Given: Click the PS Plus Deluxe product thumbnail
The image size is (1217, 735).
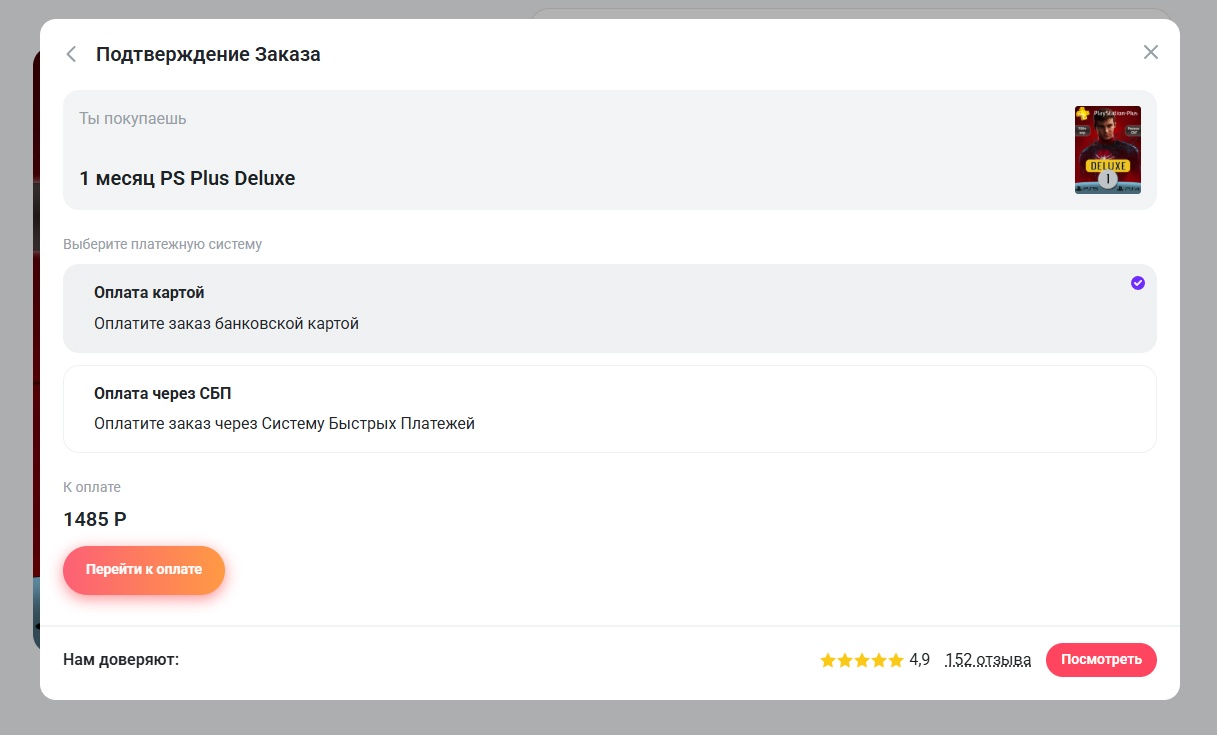Looking at the screenshot, I should (x=1107, y=150).
